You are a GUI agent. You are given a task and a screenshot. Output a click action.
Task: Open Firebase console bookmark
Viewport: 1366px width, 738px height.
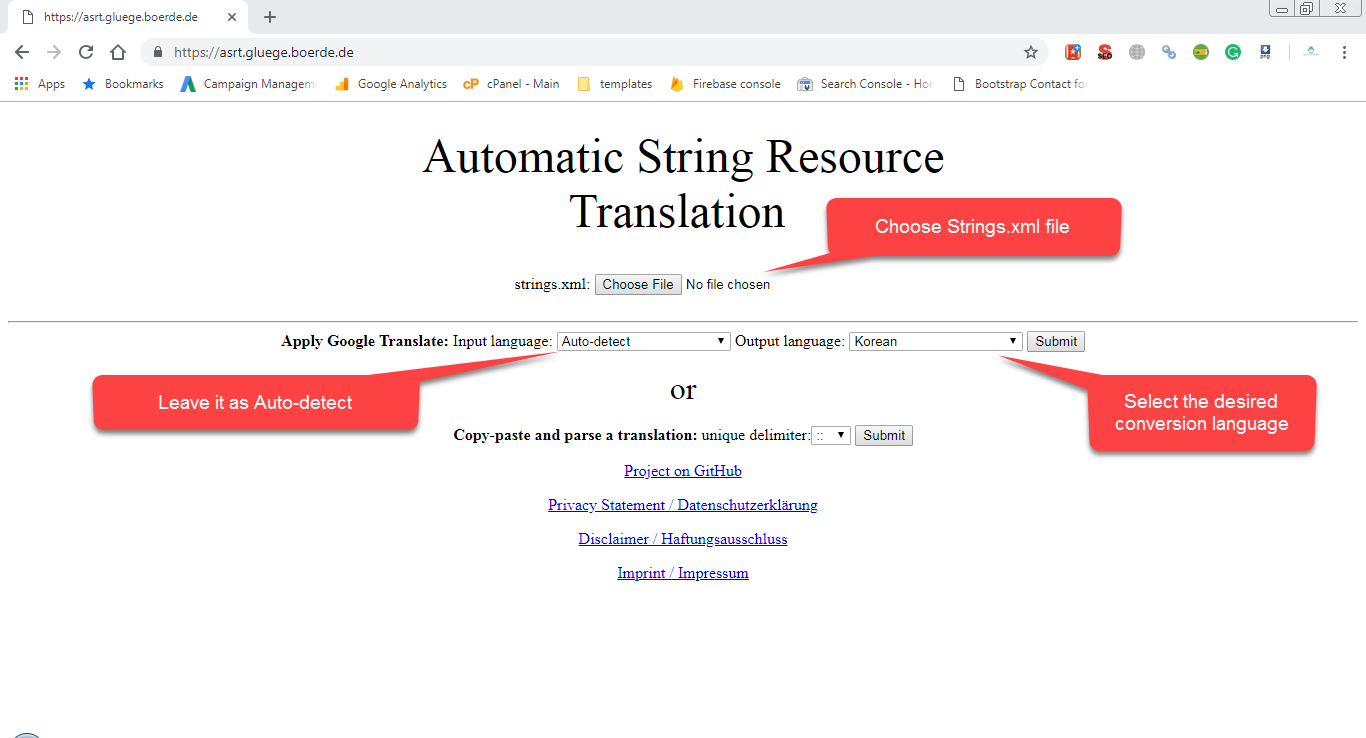(726, 84)
